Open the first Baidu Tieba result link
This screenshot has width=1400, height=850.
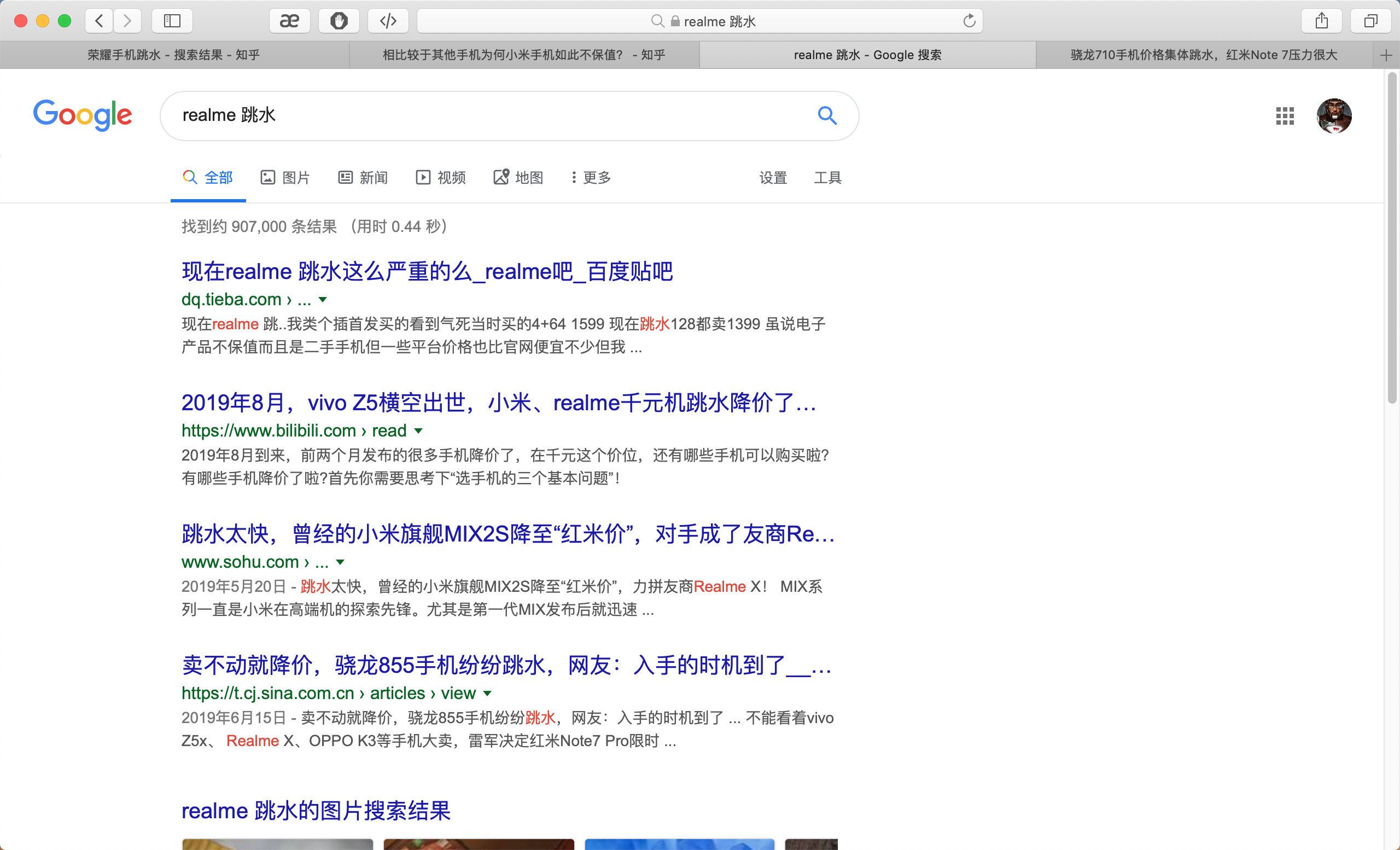(x=427, y=272)
